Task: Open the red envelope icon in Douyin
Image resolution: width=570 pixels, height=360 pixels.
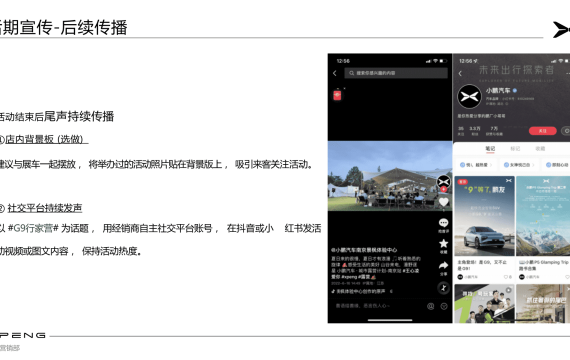Action: (337, 95)
